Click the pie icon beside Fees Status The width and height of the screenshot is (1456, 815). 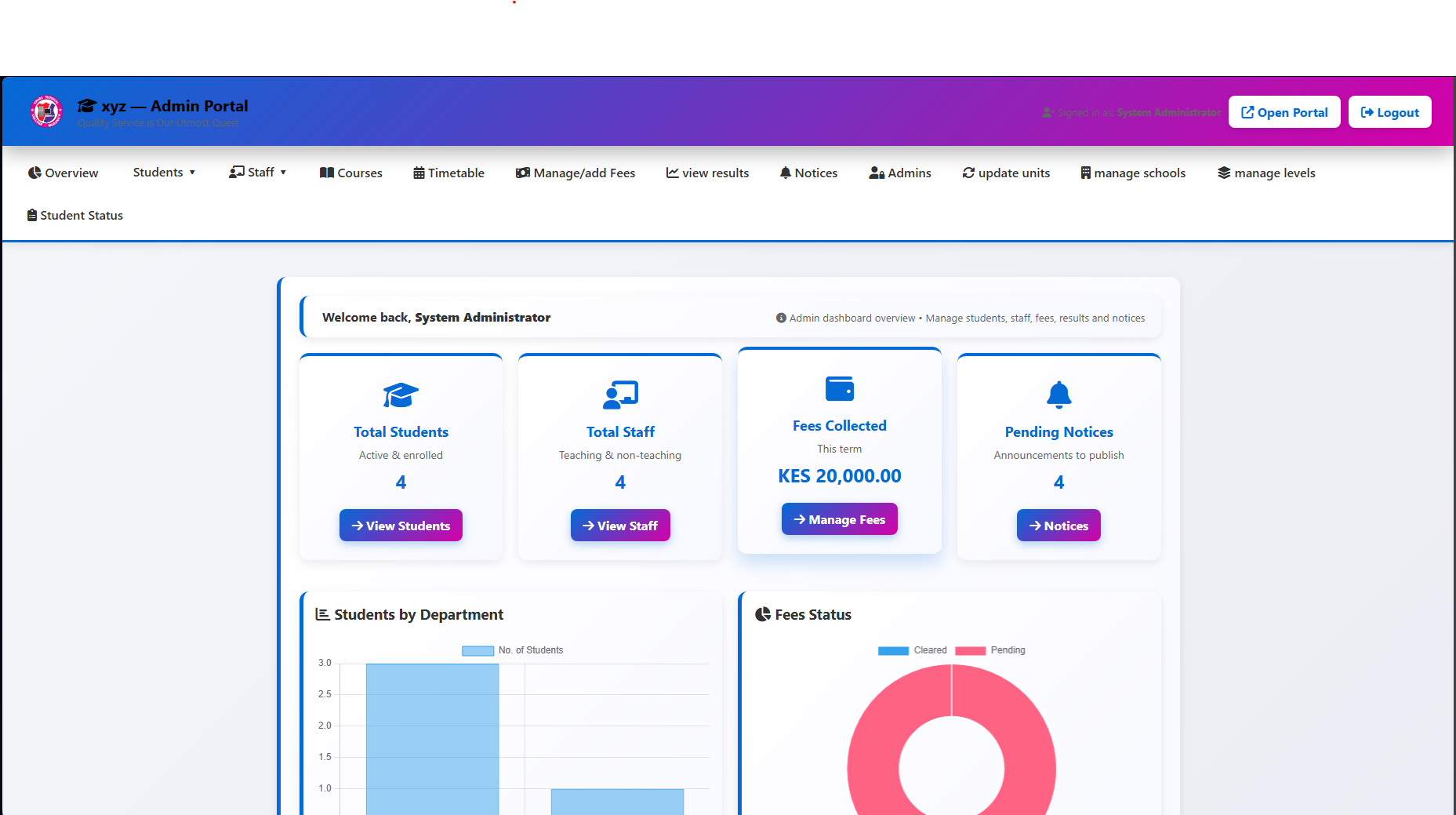coord(763,614)
